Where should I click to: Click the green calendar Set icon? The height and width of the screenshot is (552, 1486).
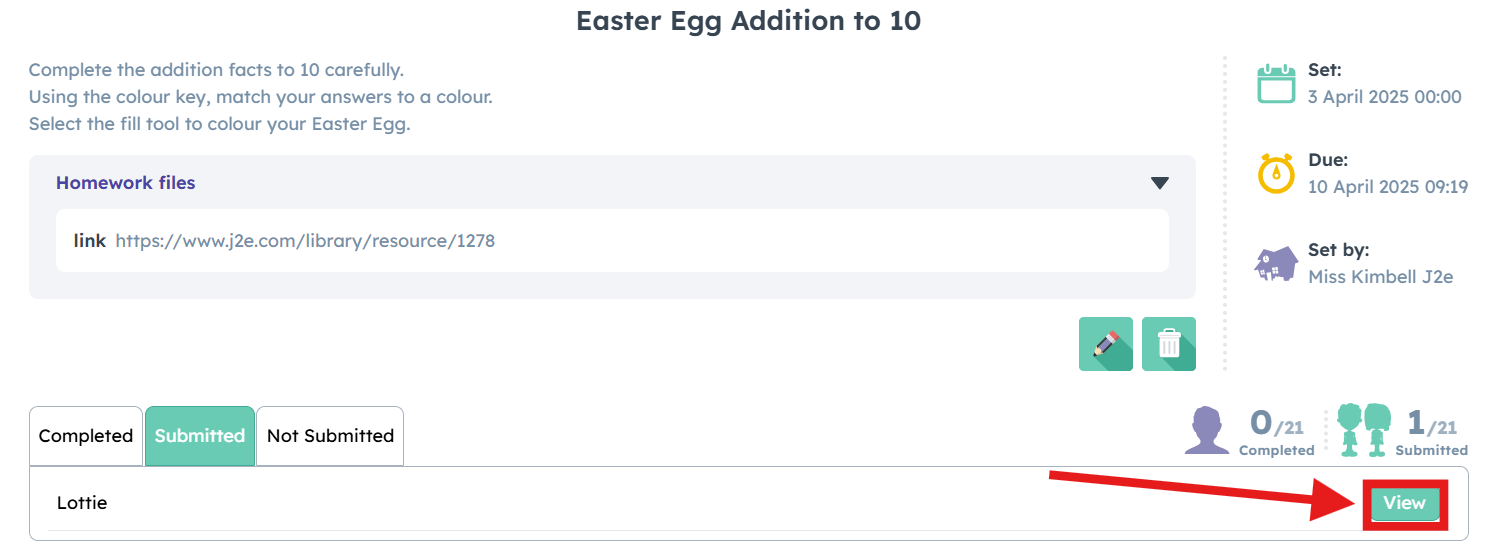(x=1276, y=83)
